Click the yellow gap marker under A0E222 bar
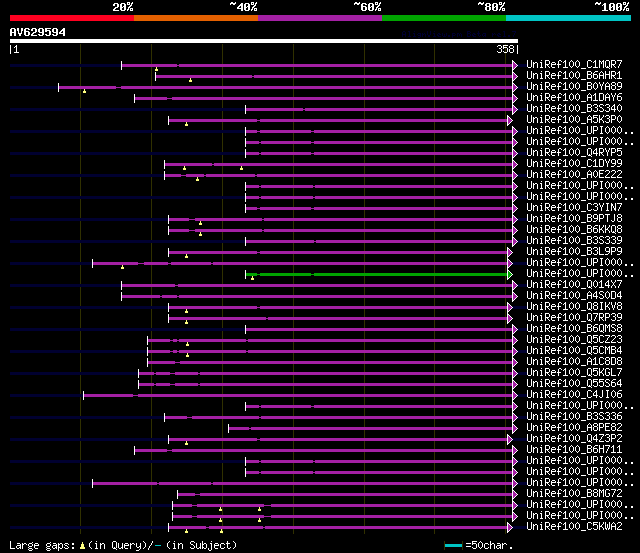Image resolution: width=640 pixels, height=553 pixels. tap(198, 179)
